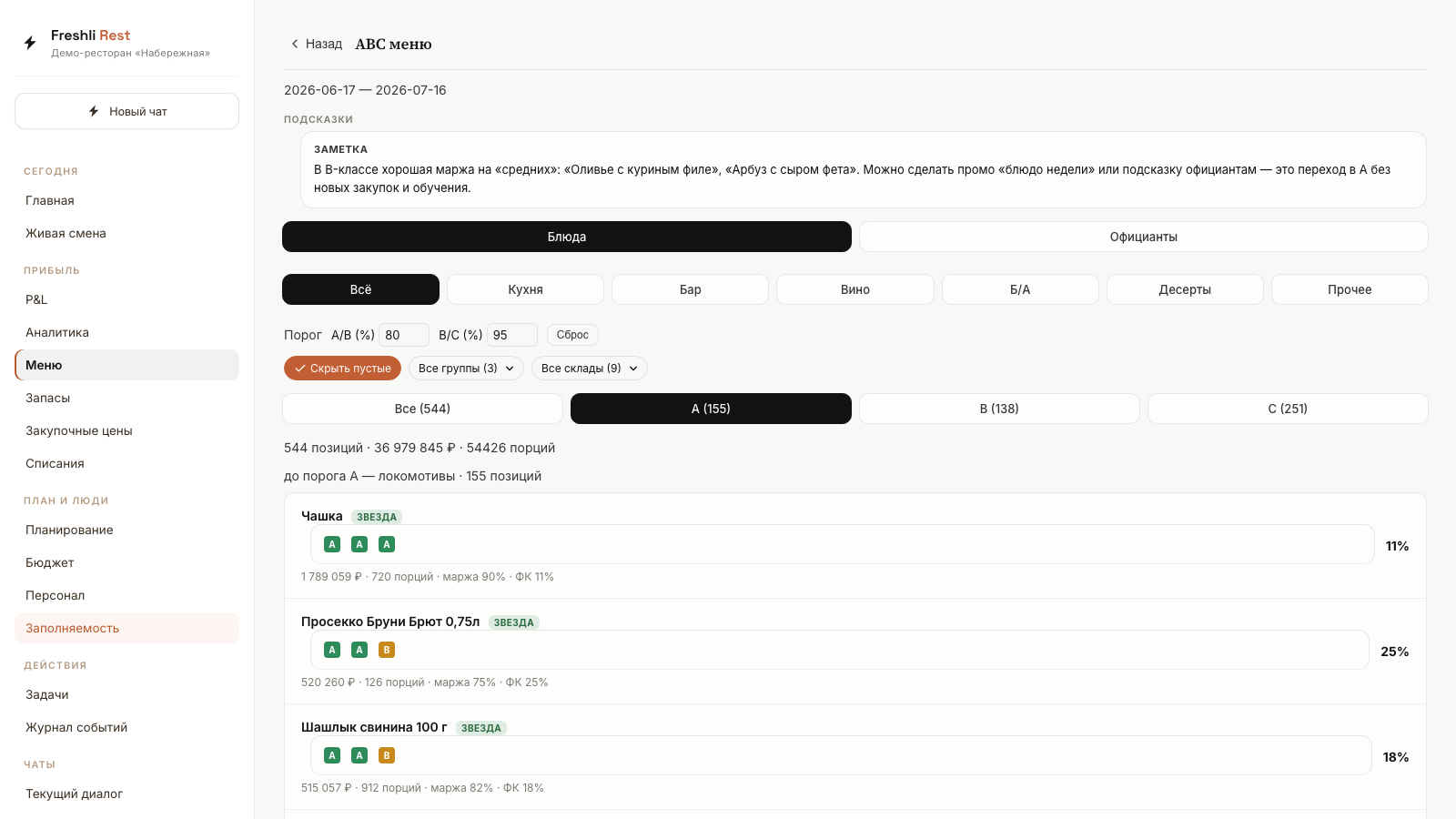Open the Все группы (3) dropdown

[466, 369]
